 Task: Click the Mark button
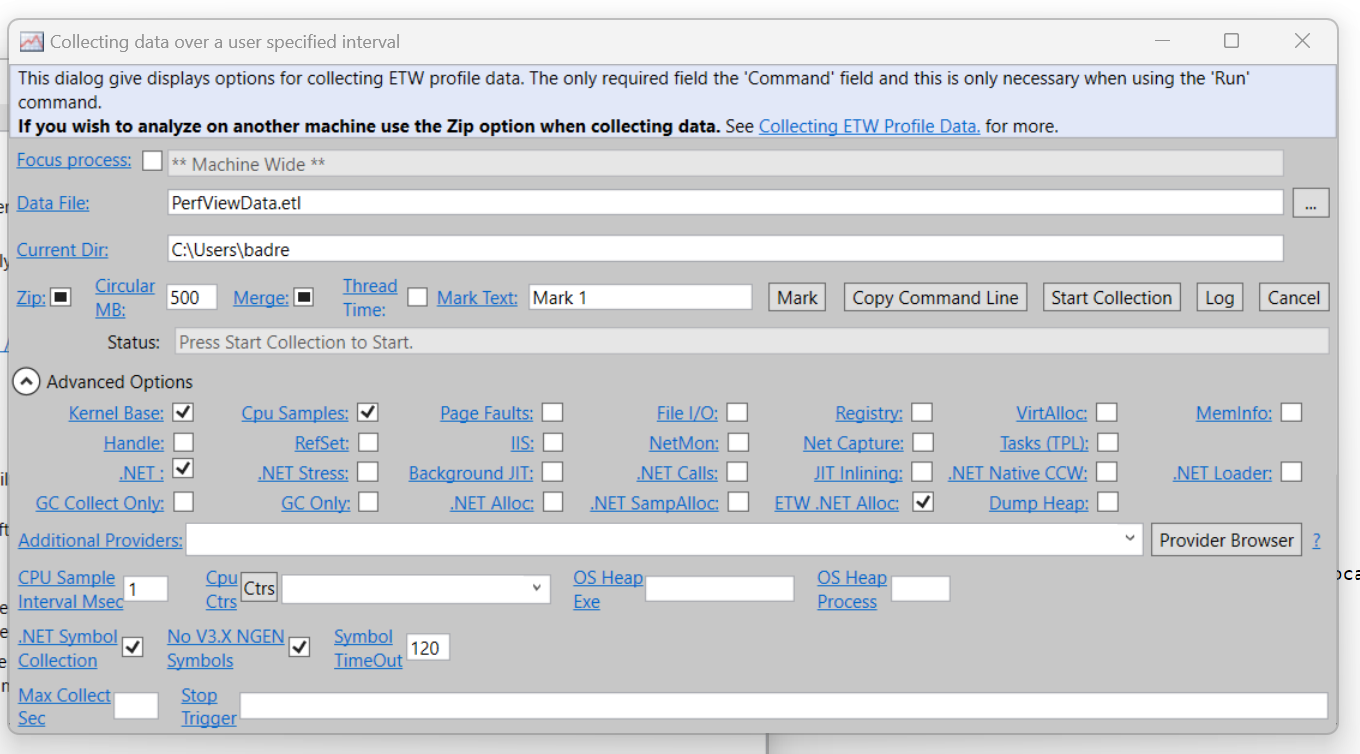click(797, 297)
